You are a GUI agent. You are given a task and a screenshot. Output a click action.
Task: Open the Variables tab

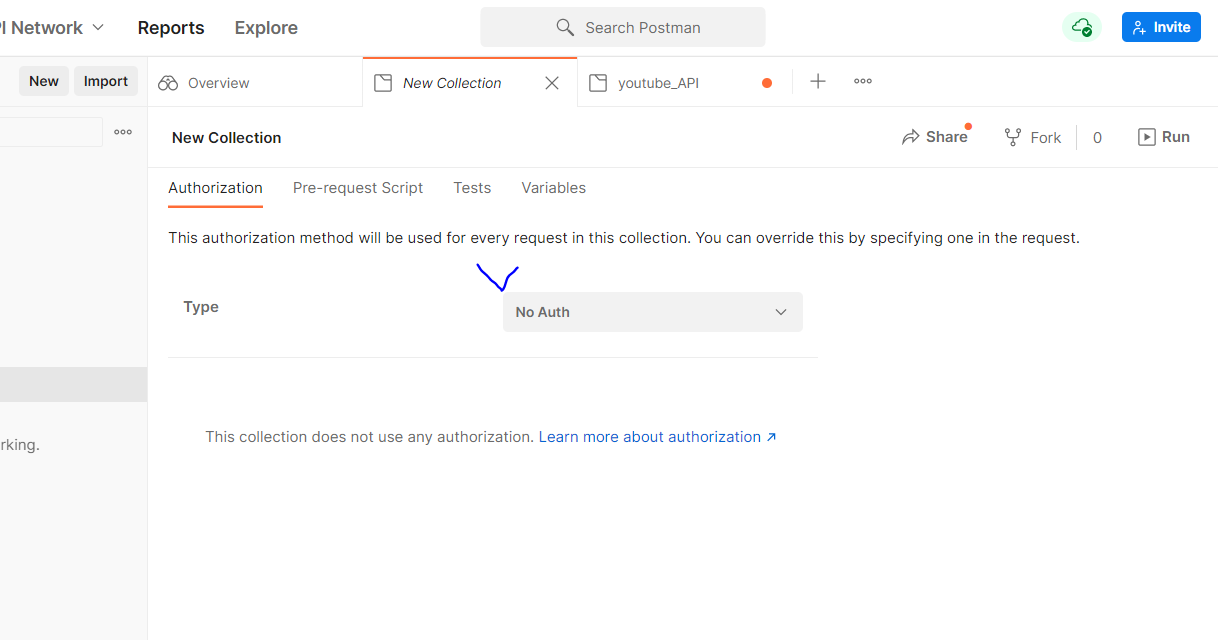pyautogui.click(x=554, y=188)
